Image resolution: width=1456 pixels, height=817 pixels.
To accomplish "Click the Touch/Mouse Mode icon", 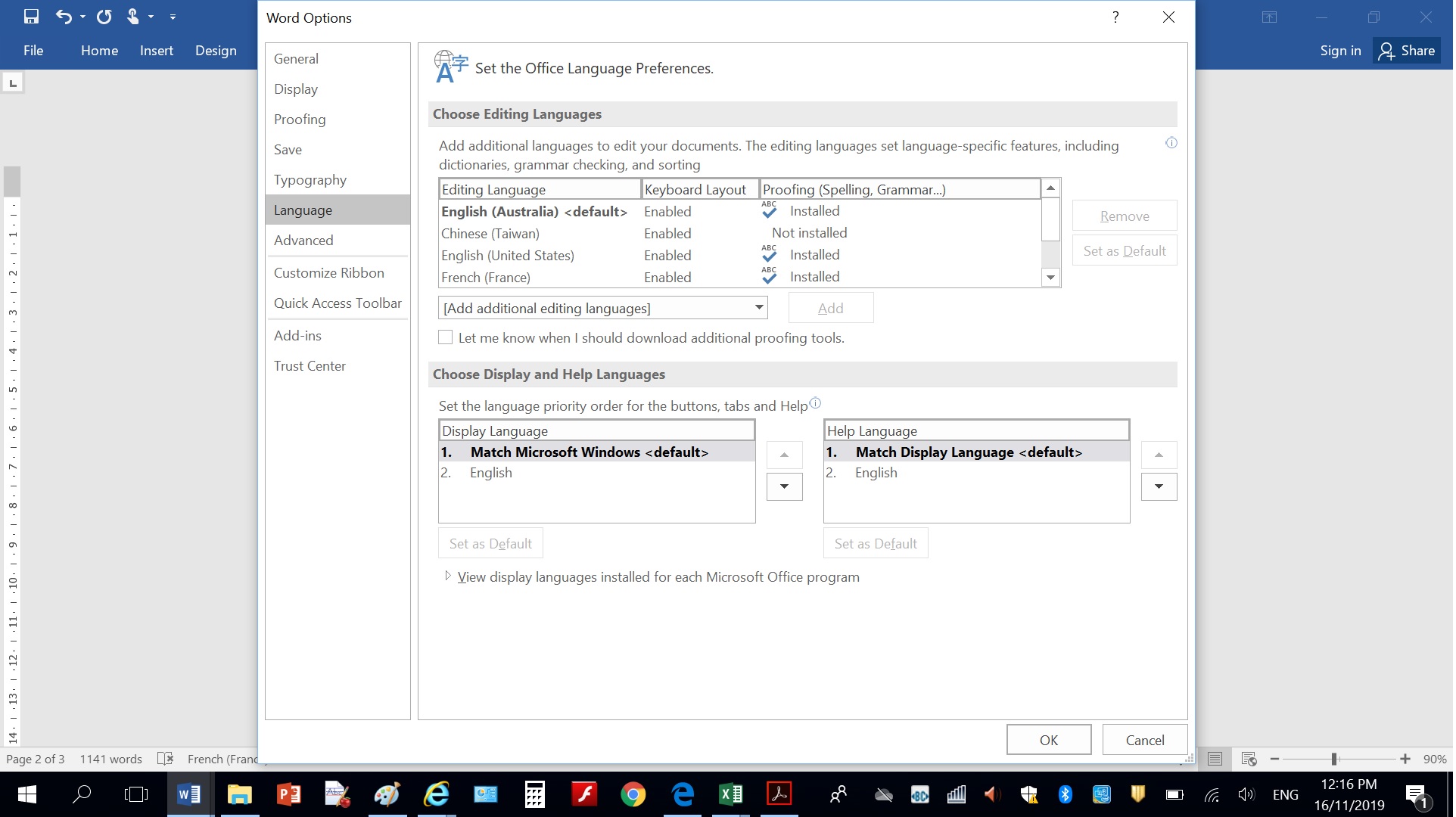I will point(133,17).
